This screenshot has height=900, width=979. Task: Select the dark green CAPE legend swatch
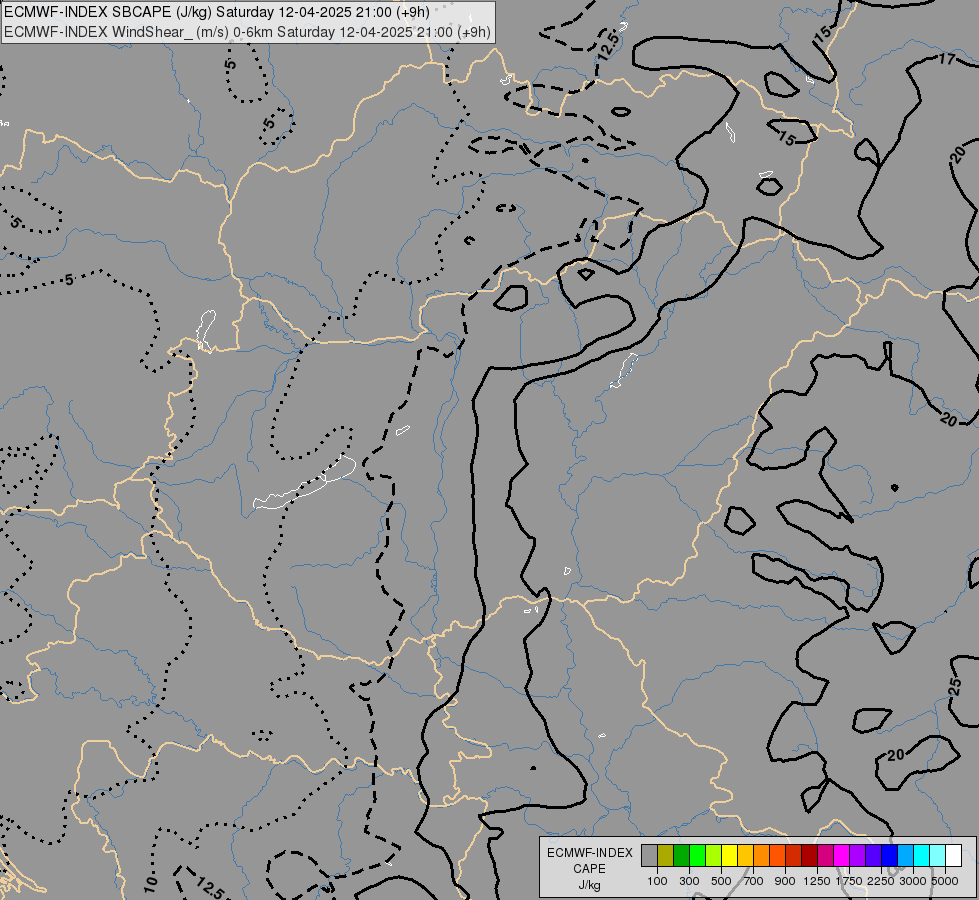point(681,856)
